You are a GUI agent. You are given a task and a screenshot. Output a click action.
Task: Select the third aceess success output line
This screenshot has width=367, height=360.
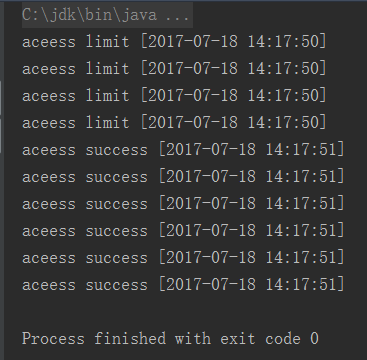pyautogui.click(x=183, y=204)
